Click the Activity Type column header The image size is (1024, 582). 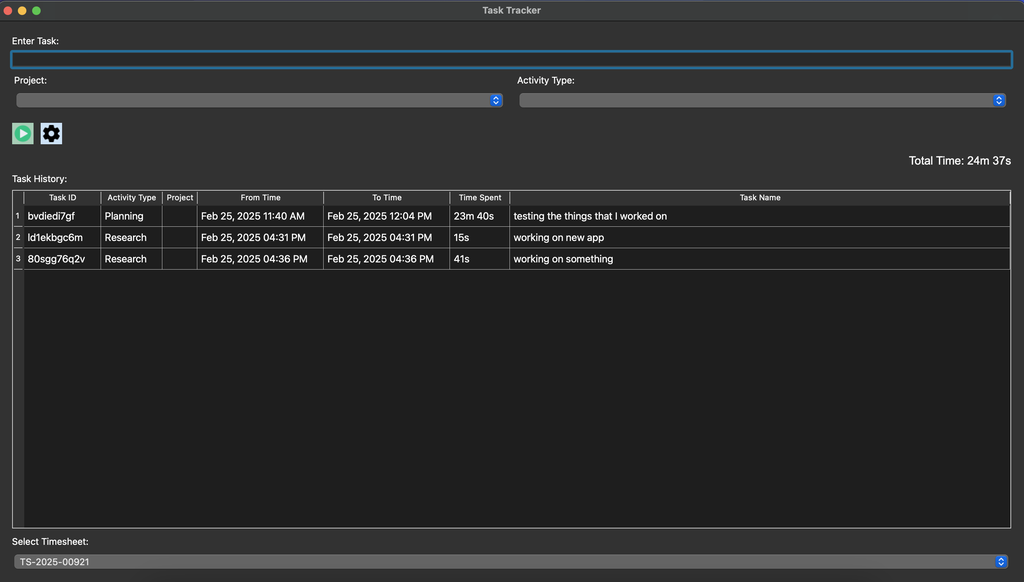click(131, 198)
